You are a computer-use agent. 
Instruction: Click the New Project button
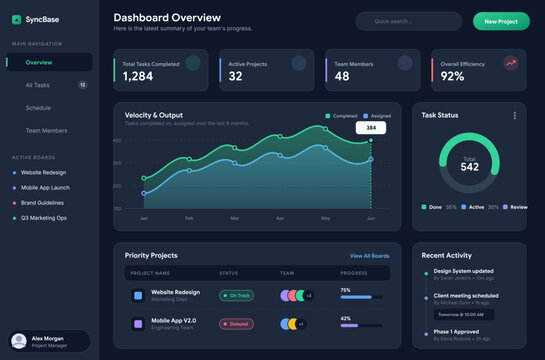coord(501,21)
